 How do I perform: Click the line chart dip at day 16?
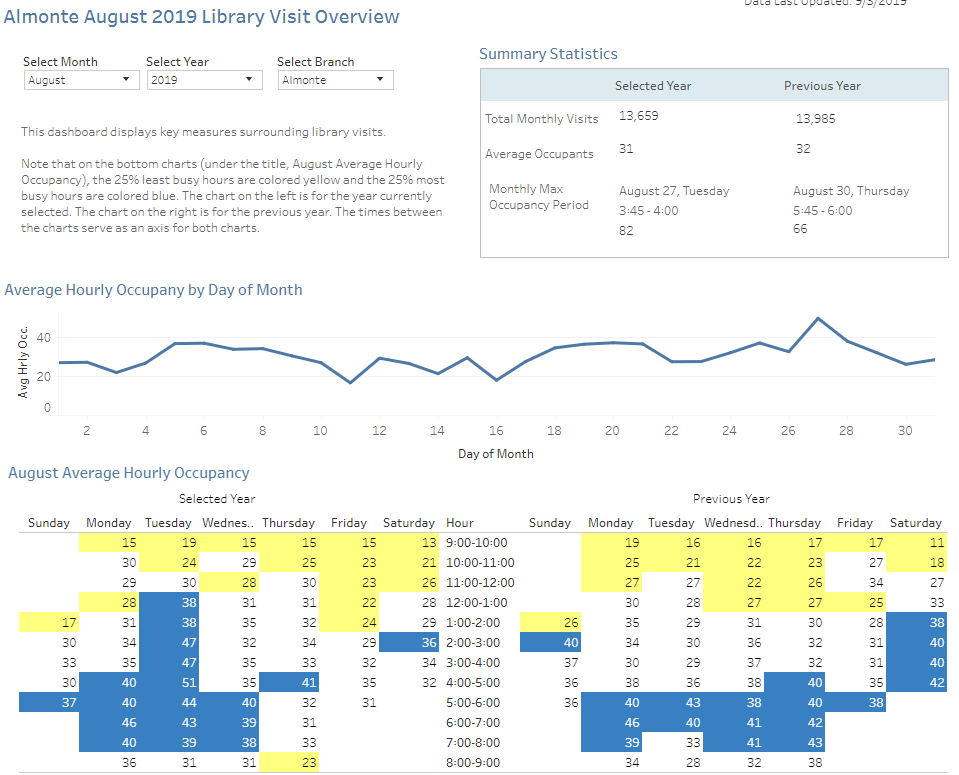pyautogui.click(x=496, y=380)
